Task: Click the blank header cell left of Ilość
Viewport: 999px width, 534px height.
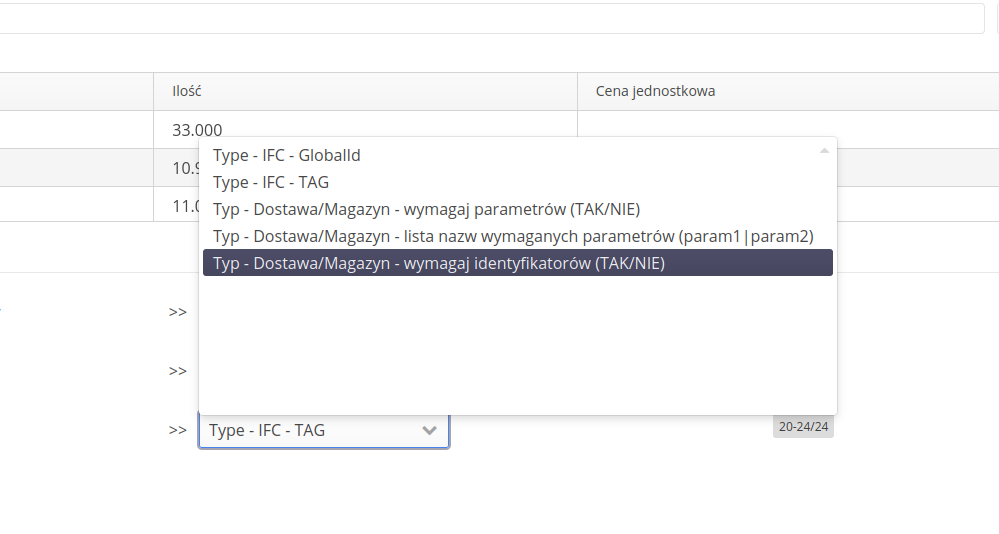Action: [x=75, y=91]
